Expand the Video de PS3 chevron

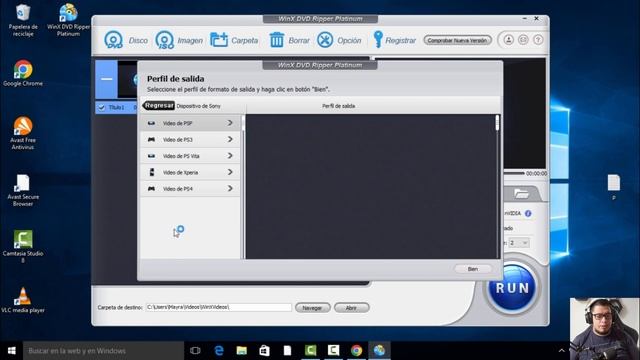pyautogui.click(x=230, y=139)
